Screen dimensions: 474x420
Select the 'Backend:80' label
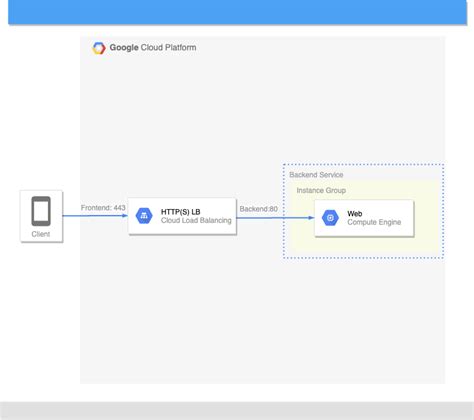259,209
